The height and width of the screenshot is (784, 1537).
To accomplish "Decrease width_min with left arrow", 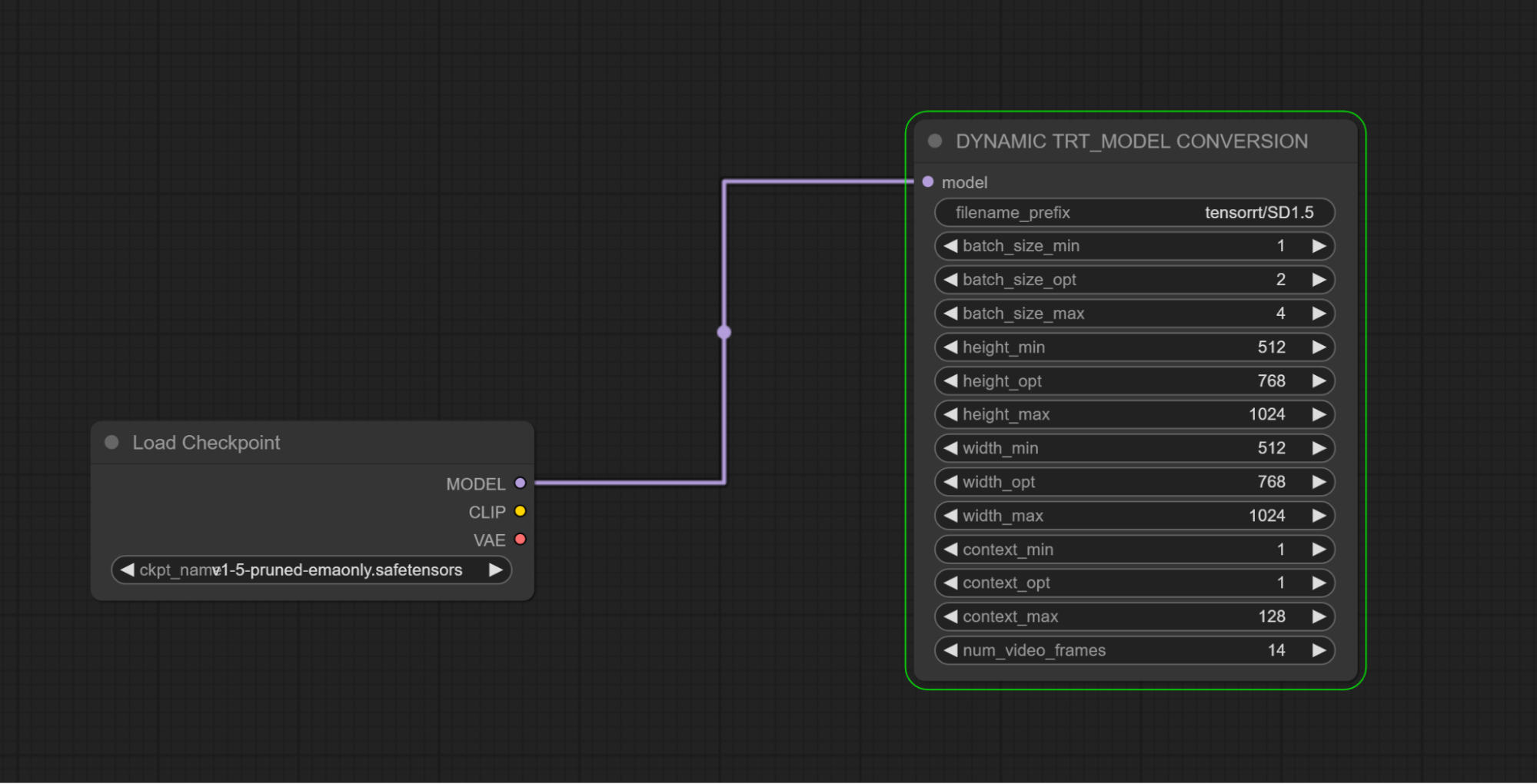I will tap(950, 448).
